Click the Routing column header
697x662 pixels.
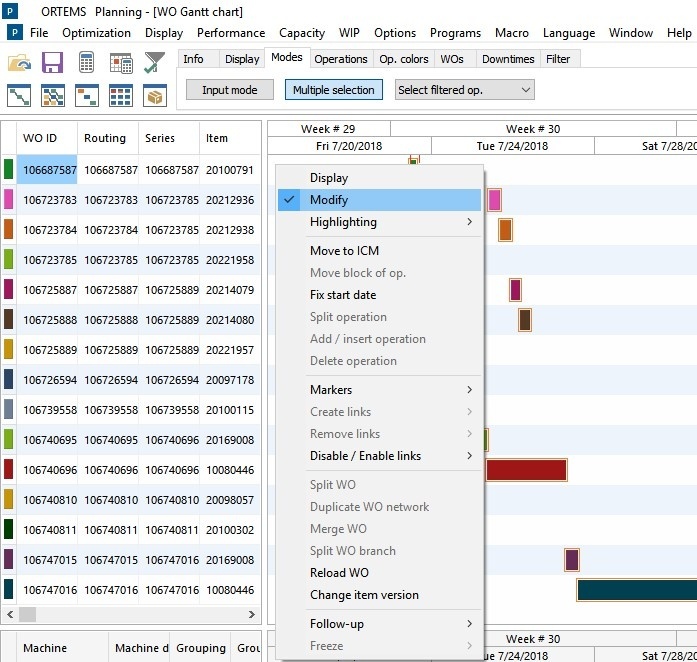(108, 138)
